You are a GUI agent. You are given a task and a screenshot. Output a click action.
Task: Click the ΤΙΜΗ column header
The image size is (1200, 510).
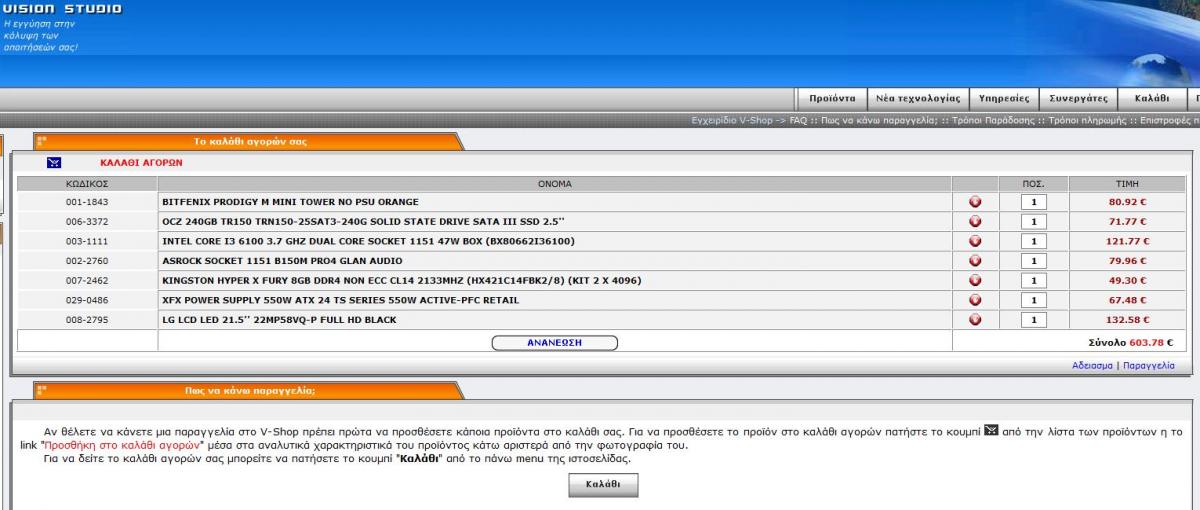tap(1127, 184)
